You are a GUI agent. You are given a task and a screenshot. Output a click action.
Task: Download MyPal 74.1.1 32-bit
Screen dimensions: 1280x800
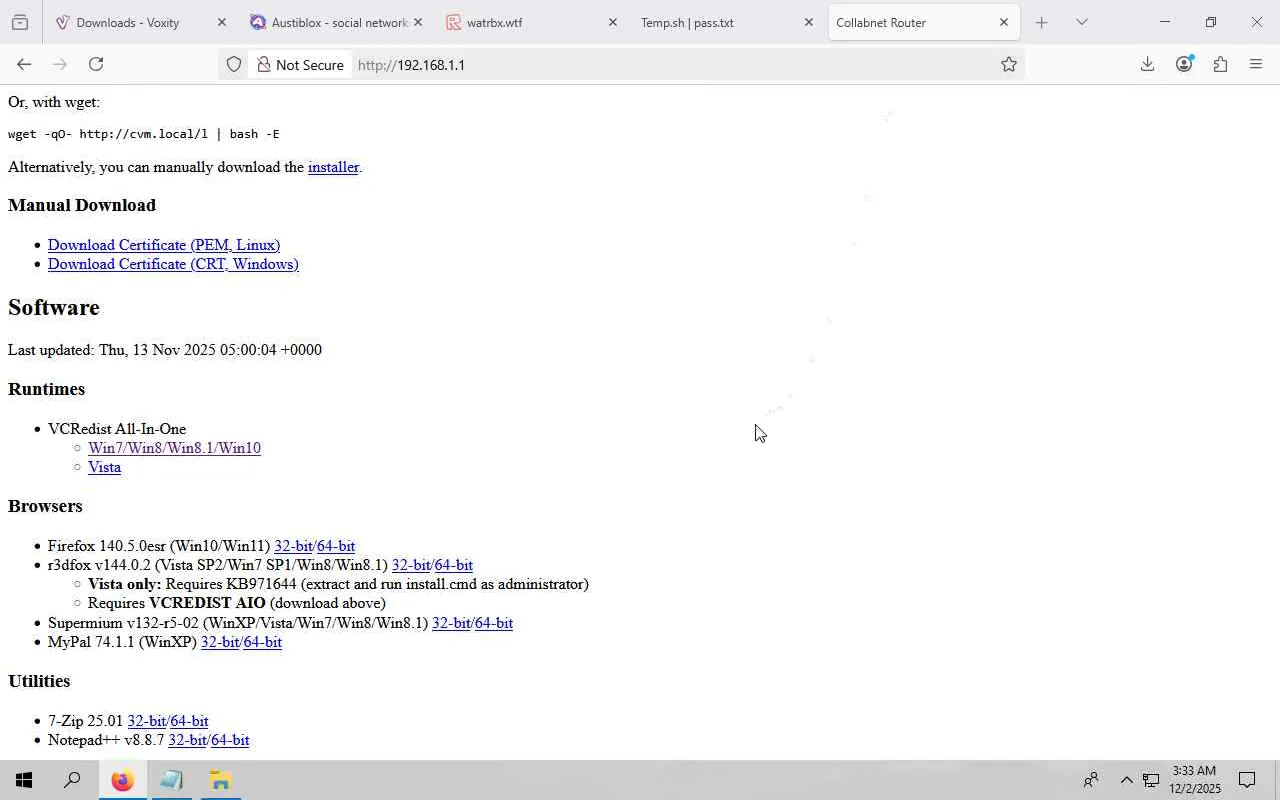coord(220,642)
